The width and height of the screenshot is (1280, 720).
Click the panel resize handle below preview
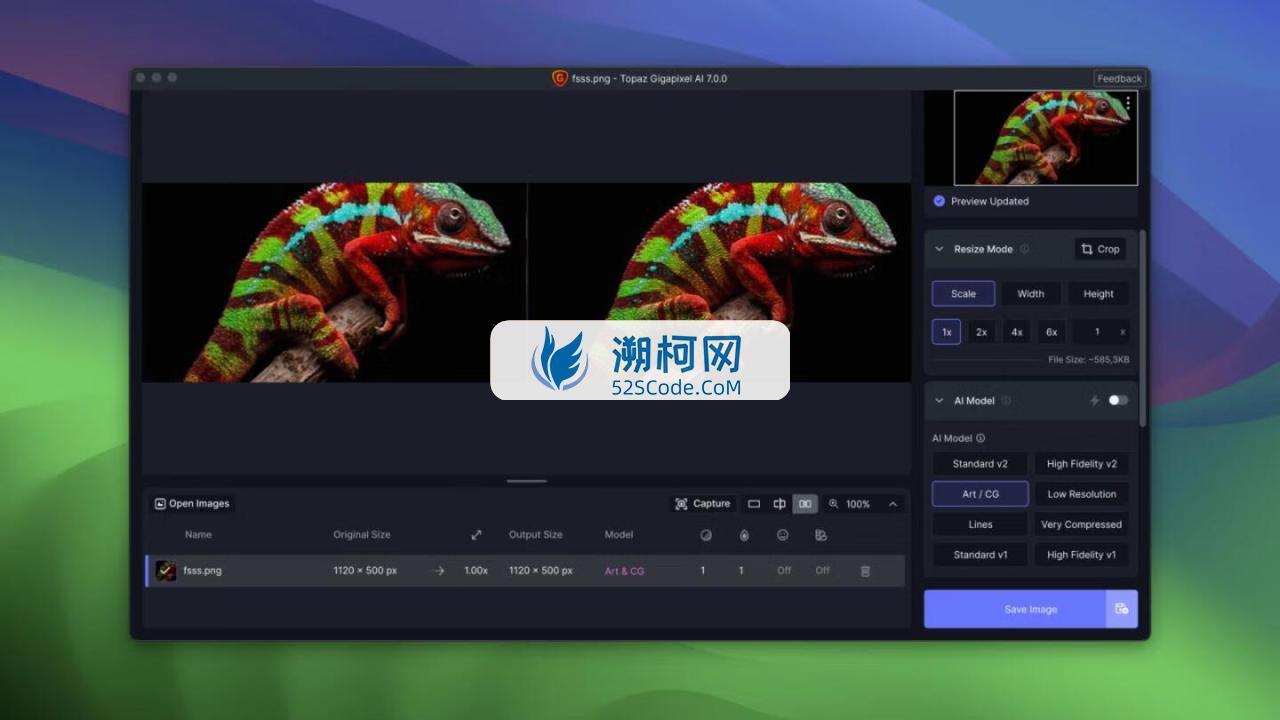[x=526, y=481]
